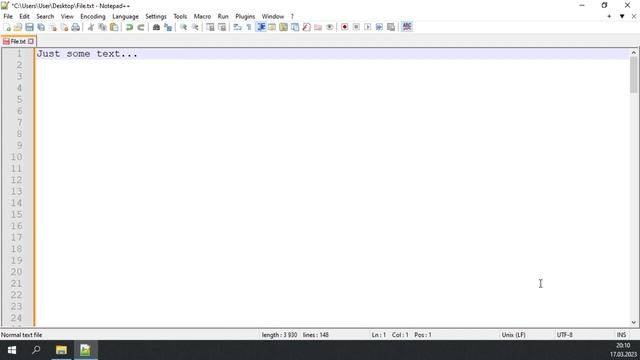Click the vertical scrollbar thumb
Screen dimensions: 640x360
pyautogui.click(x=633, y=75)
